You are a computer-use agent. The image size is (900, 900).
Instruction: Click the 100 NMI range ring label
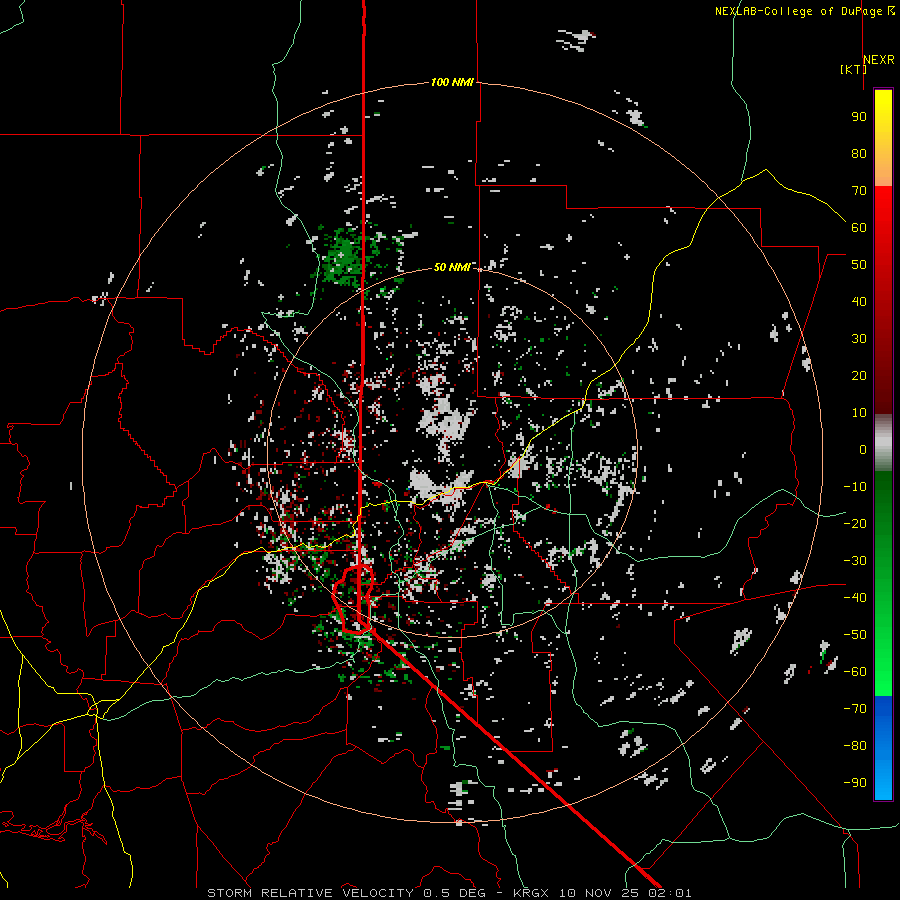(x=452, y=82)
